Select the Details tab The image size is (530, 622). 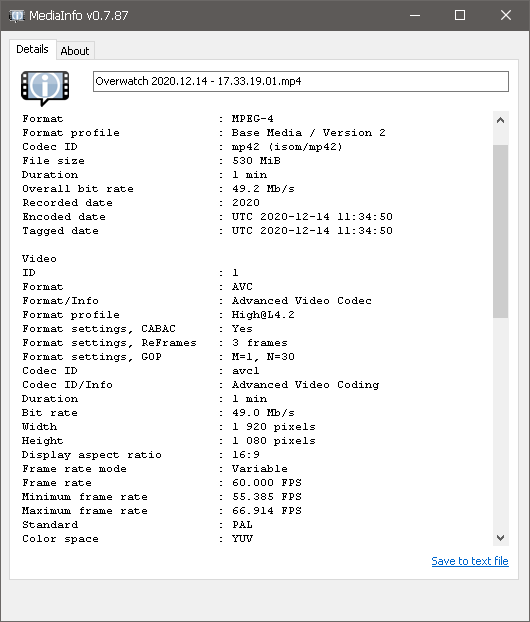click(x=33, y=49)
